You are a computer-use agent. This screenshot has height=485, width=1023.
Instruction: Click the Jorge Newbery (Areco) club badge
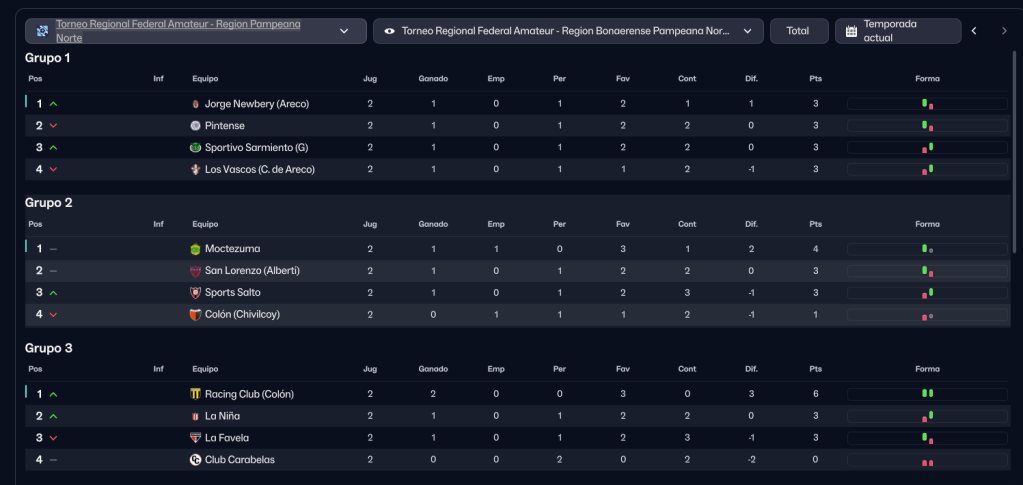tap(195, 104)
